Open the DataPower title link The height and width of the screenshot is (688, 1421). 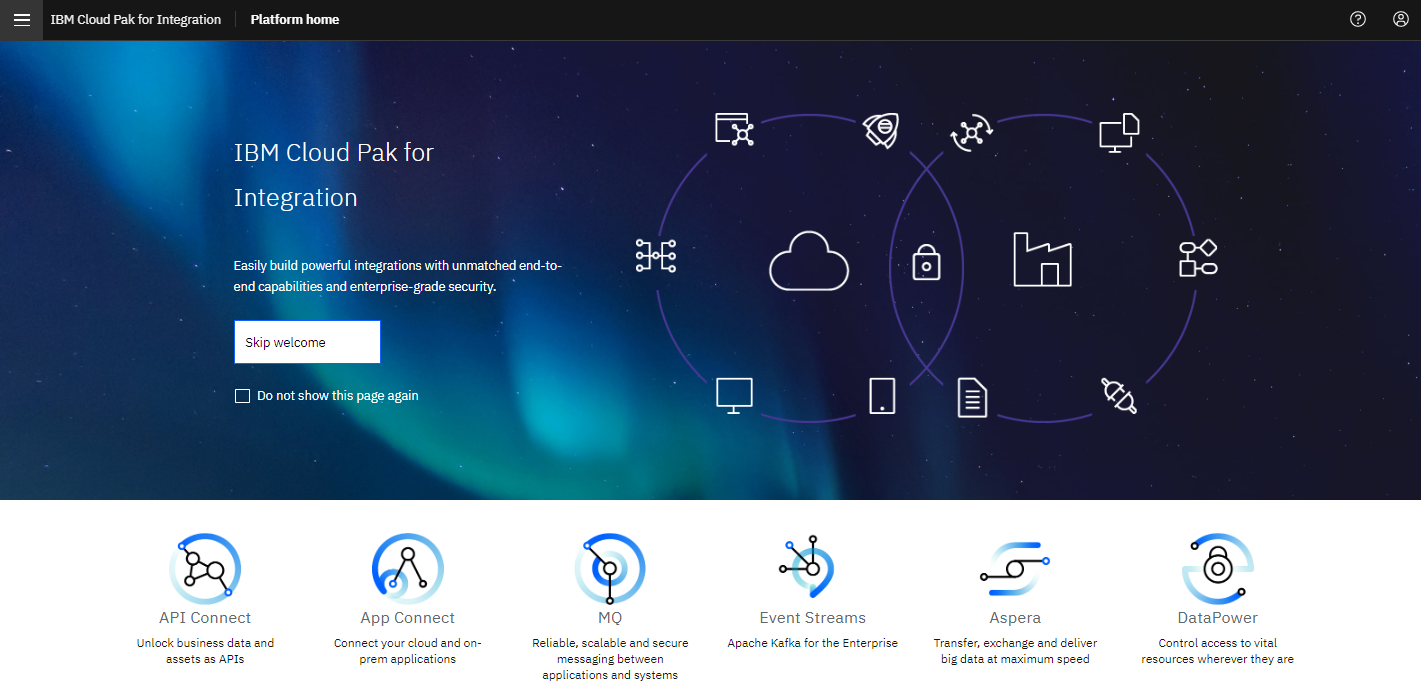tap(1218, 618)
